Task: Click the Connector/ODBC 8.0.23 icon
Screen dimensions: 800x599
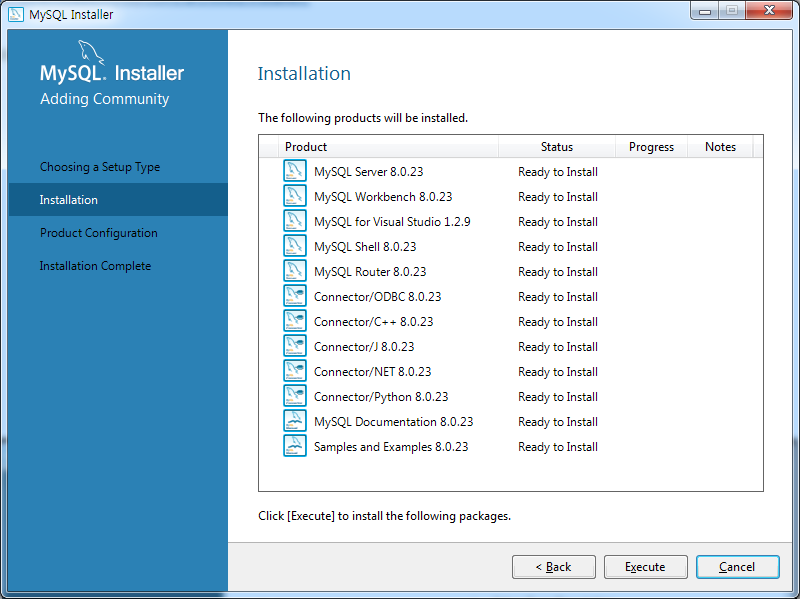Action: click(295, 296)
